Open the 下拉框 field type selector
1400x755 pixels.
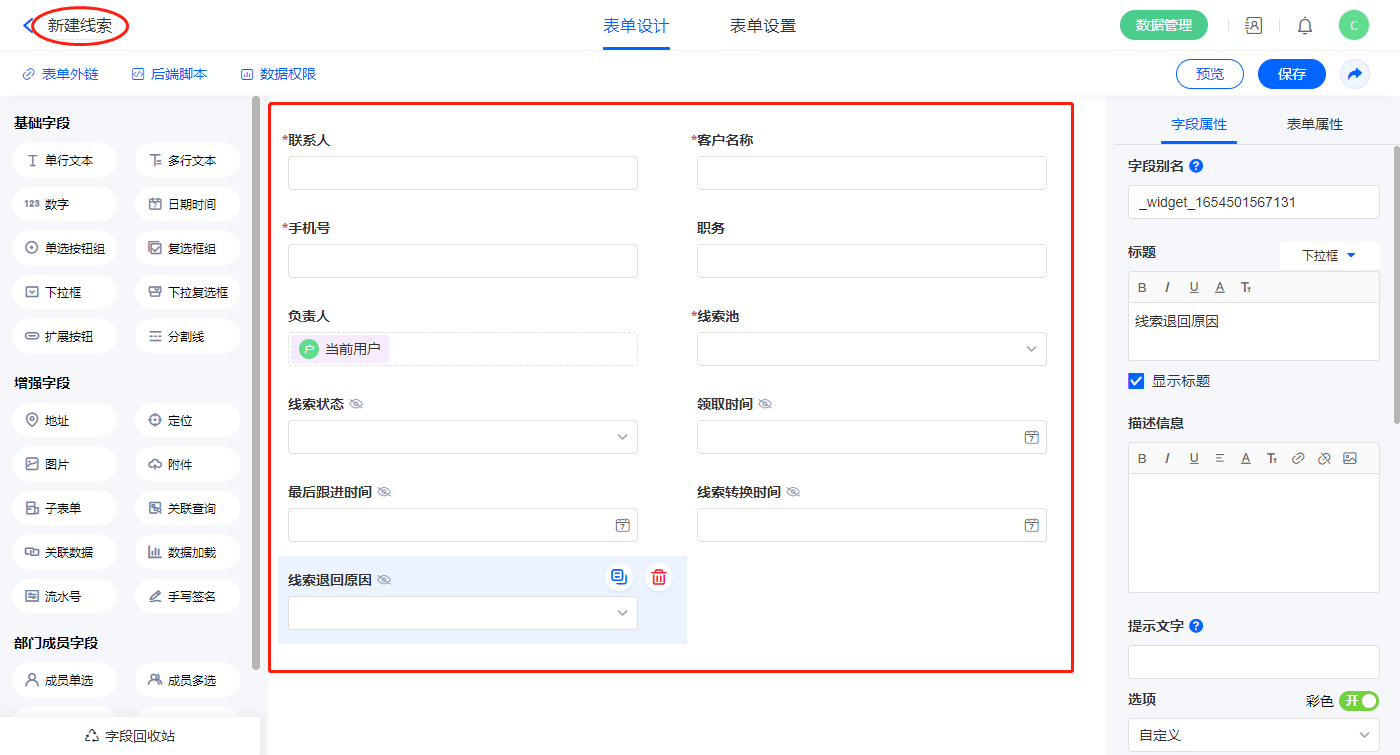click(1328, 255)
